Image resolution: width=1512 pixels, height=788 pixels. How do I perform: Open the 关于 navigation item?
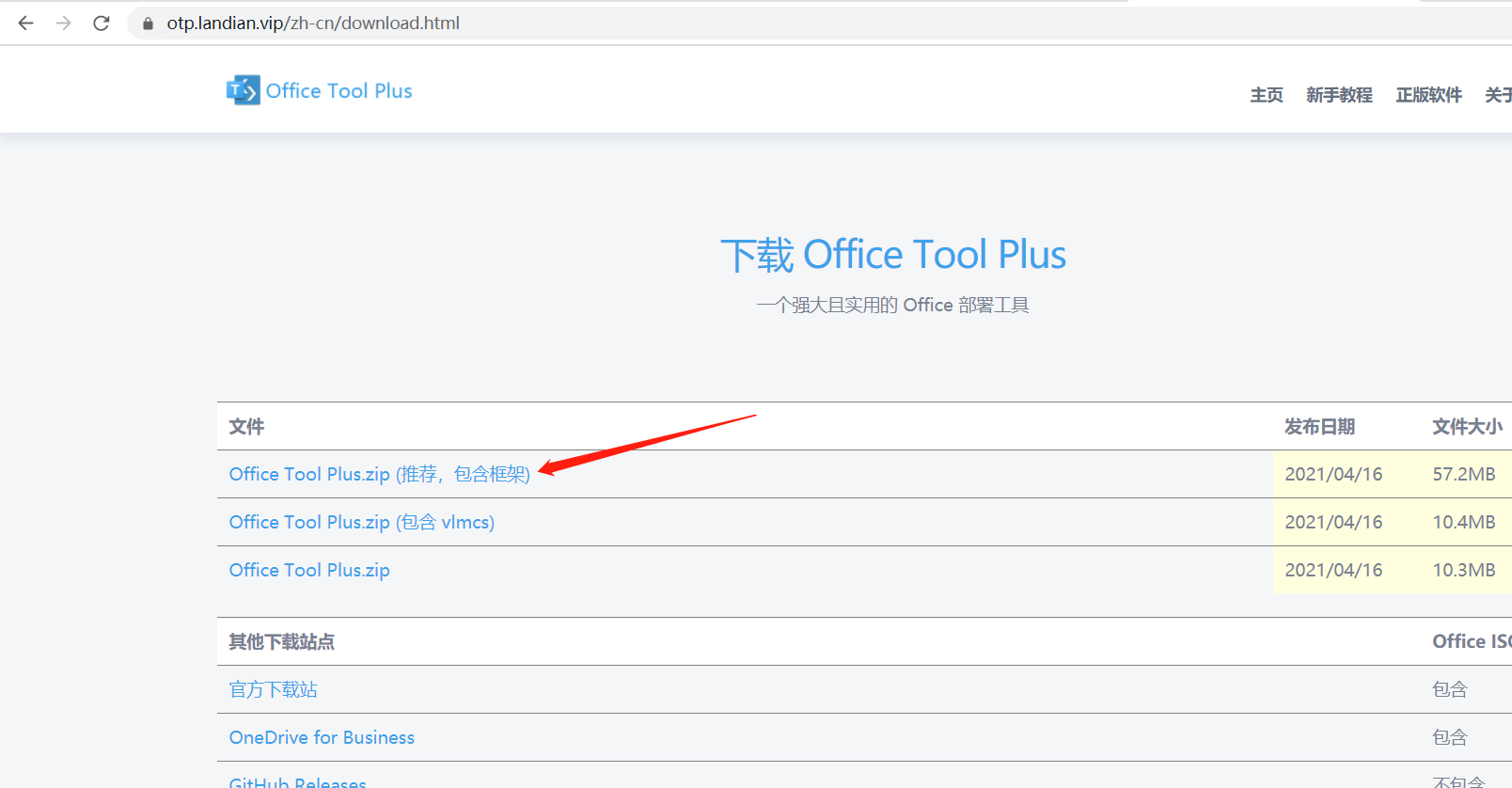(x=1498, y=95)
